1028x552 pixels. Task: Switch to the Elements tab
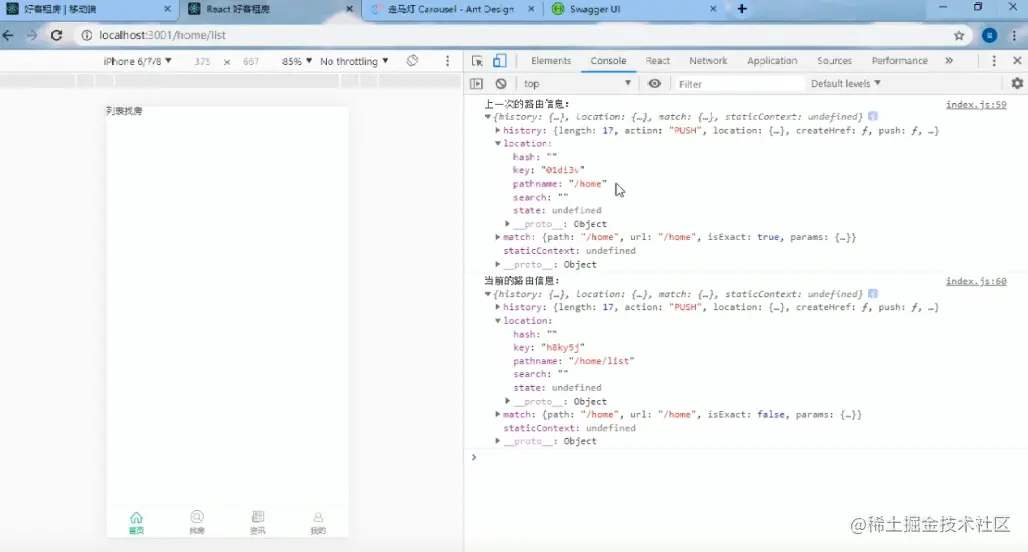551,61
